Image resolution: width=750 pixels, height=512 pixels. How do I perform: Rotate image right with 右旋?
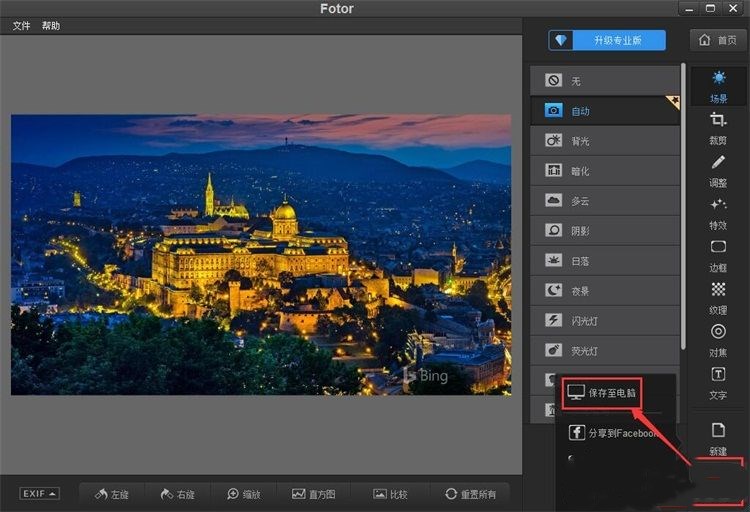pyautogui.click(x=177, y=494)
